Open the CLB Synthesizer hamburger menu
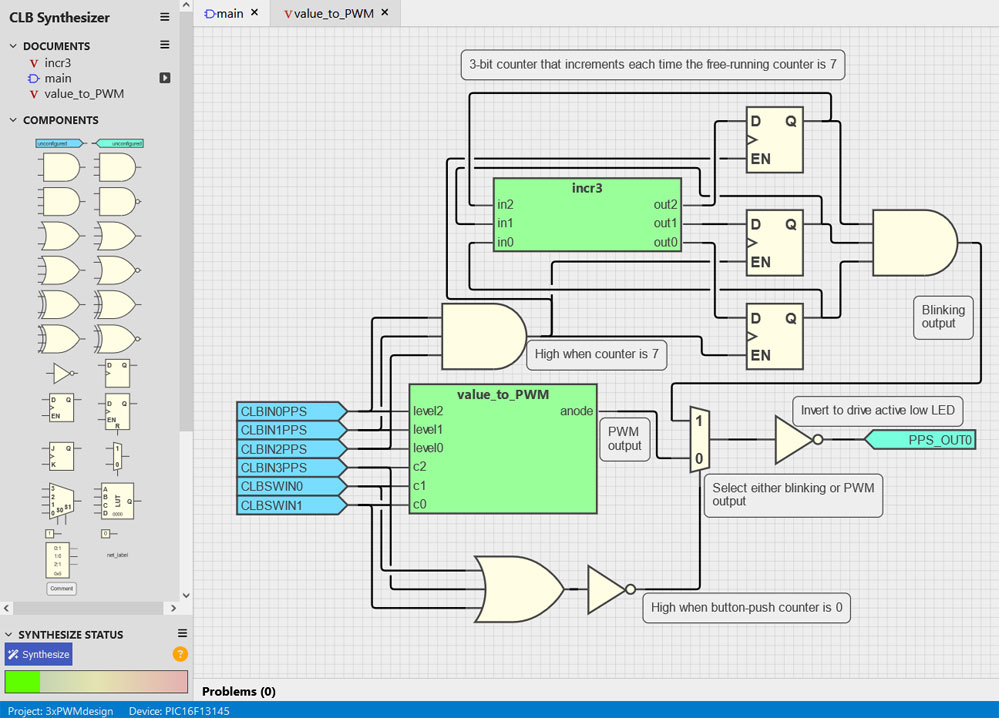This screenshot has width=999, height=718. click(165, 17)
